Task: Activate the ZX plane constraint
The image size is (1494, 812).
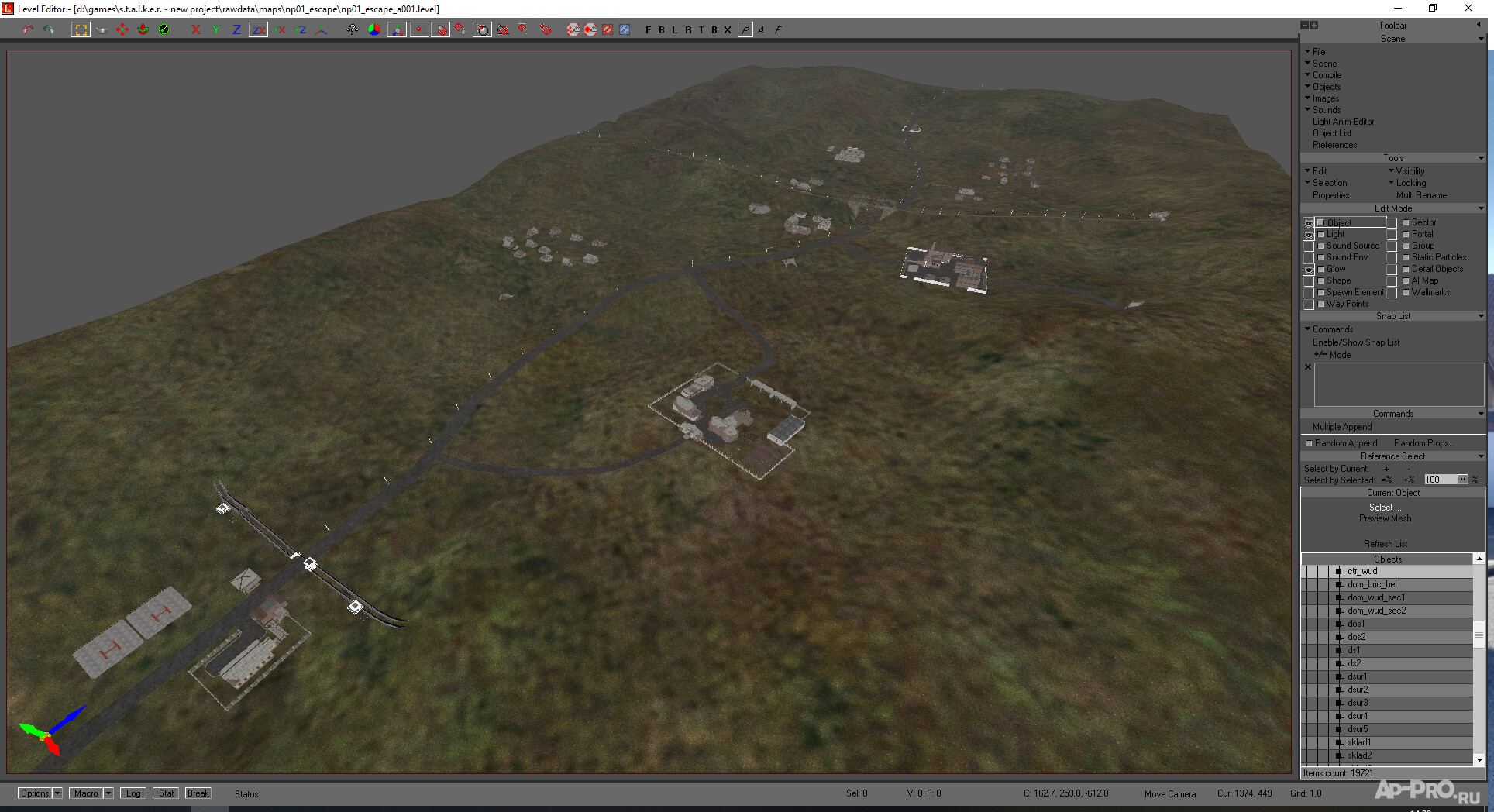Action: (258, 29)
